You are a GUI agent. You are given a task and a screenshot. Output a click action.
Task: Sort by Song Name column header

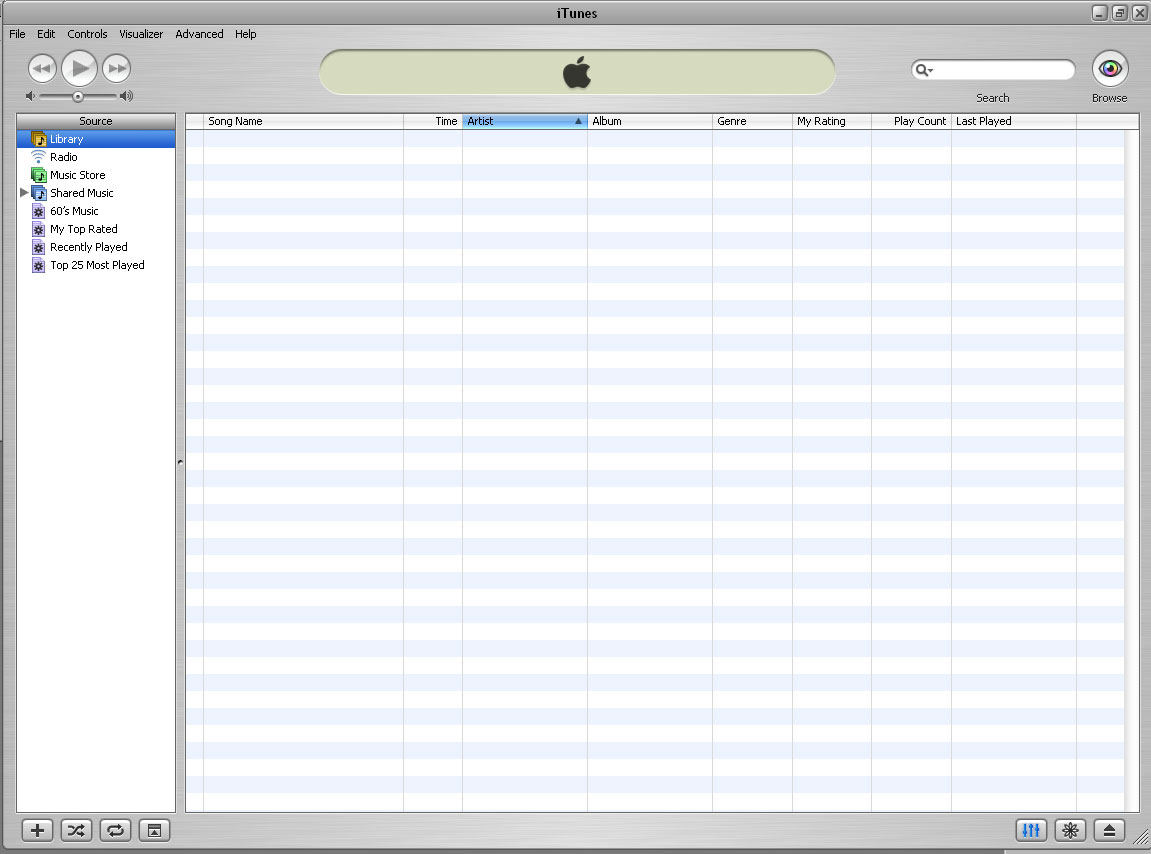[303, 121]
